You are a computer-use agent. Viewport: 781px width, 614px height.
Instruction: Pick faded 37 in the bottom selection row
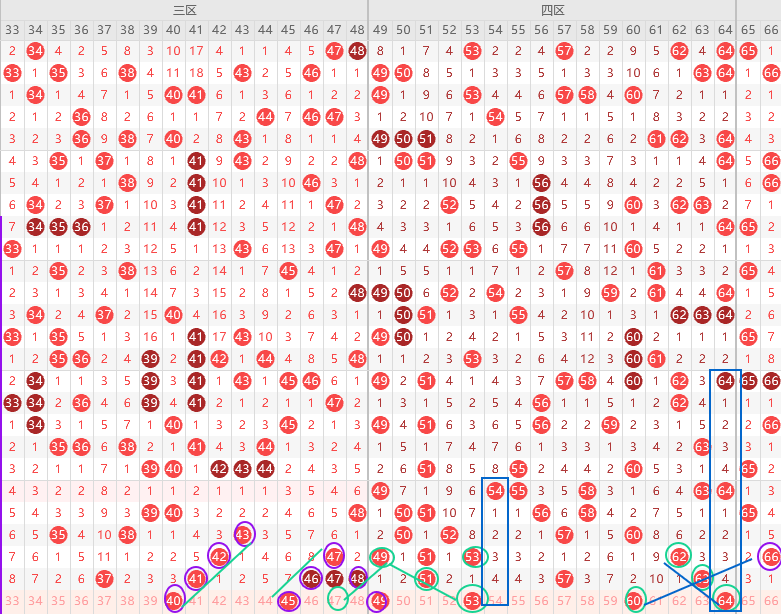click(x=104, y=601)
